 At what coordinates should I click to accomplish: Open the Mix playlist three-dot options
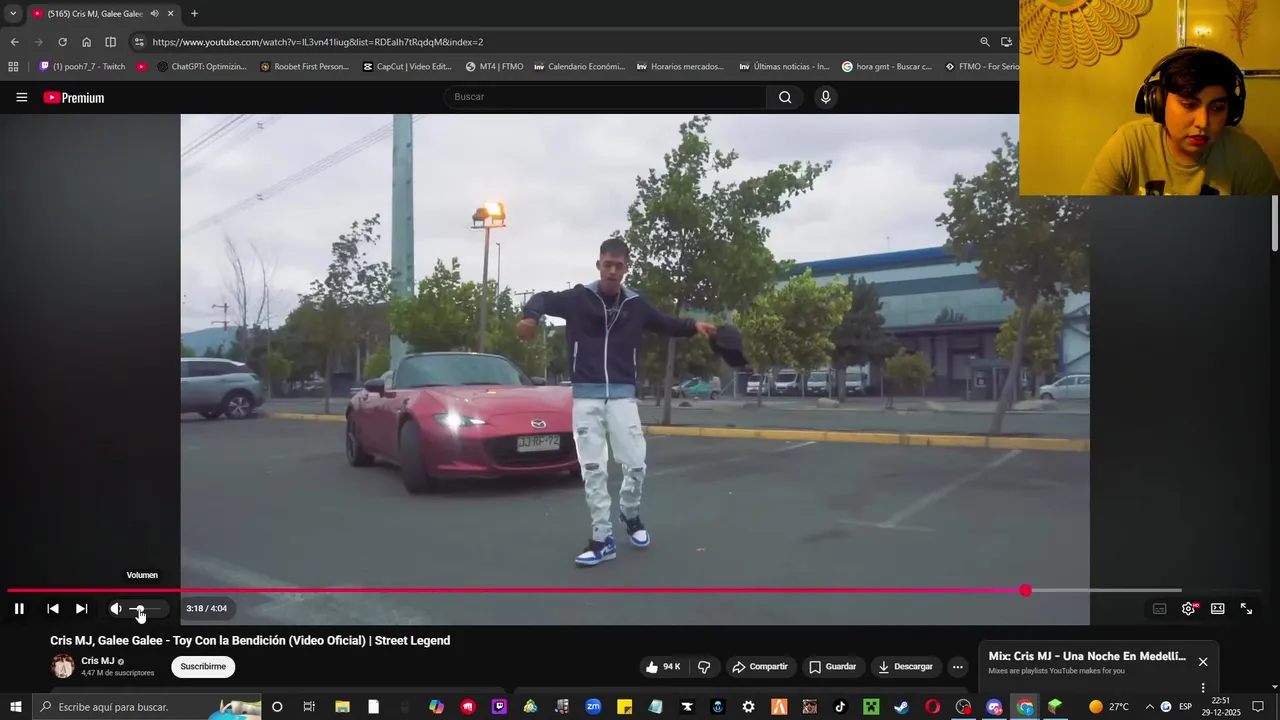pyautogui.click(x=1203, y=688)
